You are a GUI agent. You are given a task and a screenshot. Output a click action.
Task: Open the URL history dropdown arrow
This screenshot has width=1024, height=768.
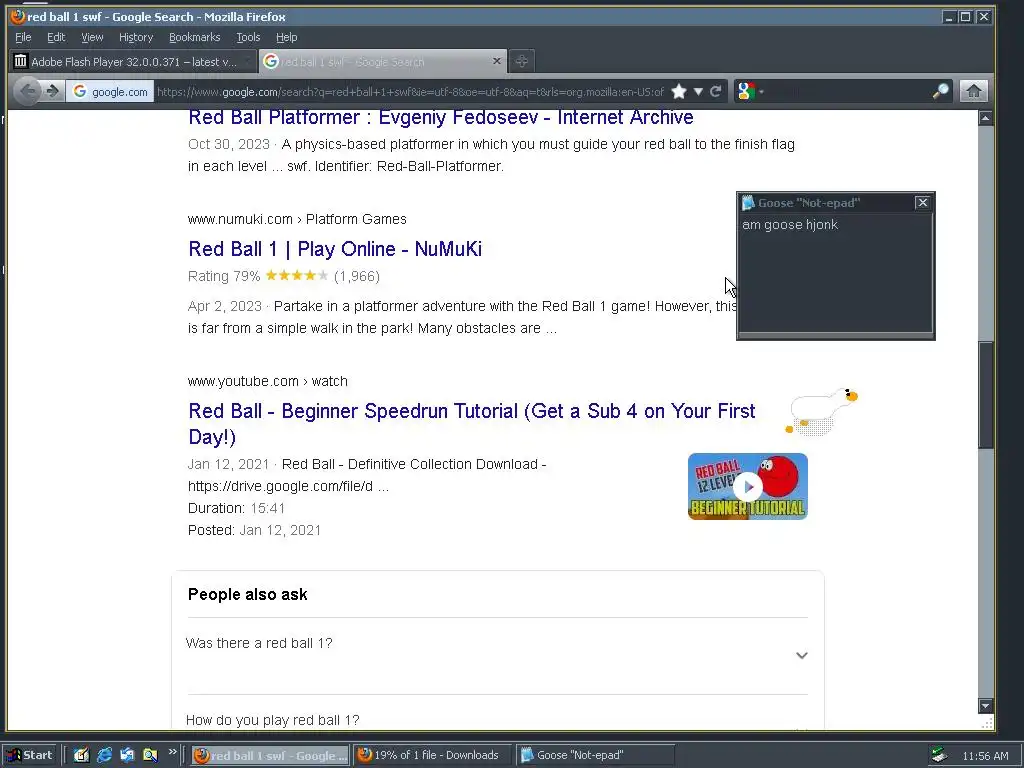[698, 91]
